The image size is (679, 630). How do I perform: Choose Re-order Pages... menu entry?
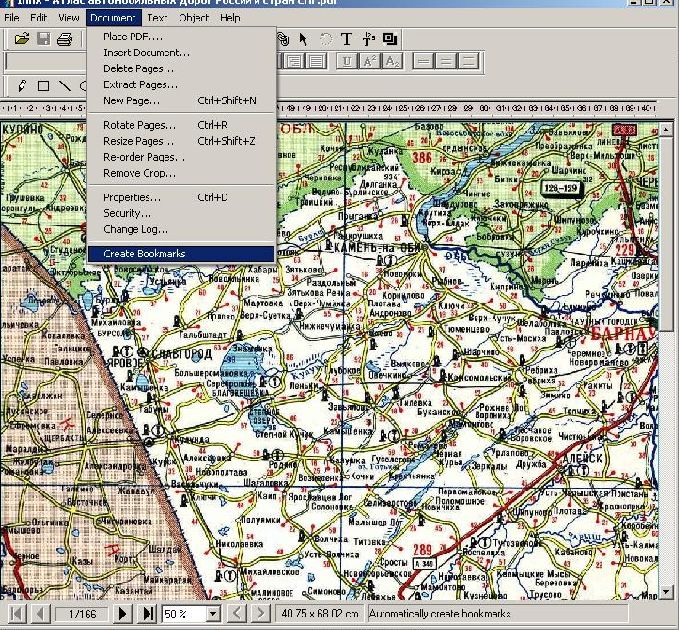pyautogui.click(x=181, y=157)
